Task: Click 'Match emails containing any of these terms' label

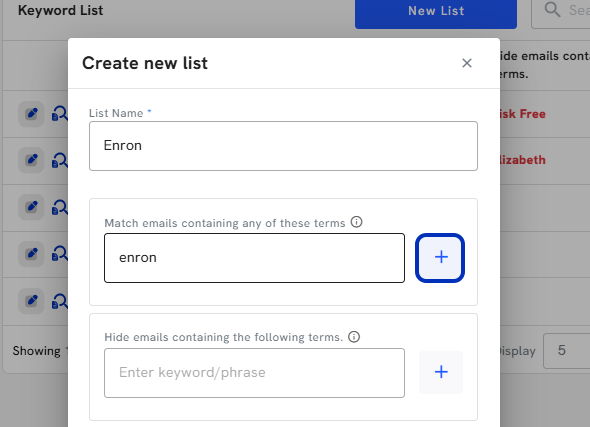Action: click(x=225, y=223)
